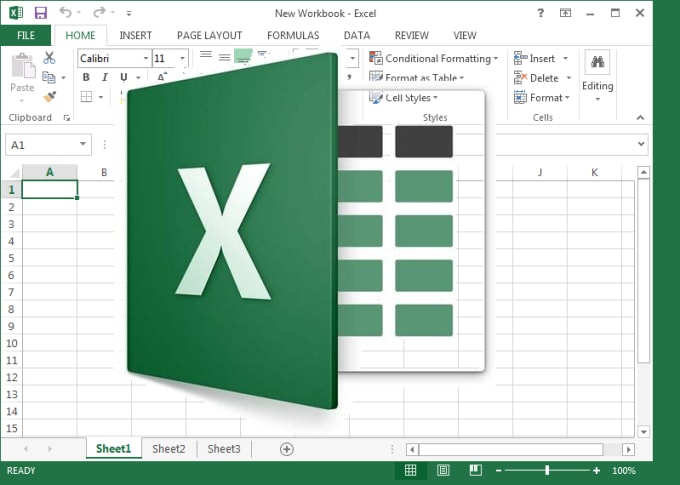This screenshot has width=680, height=485.
Task: Switch to Sheet3 tab
Action: (224, 449)
